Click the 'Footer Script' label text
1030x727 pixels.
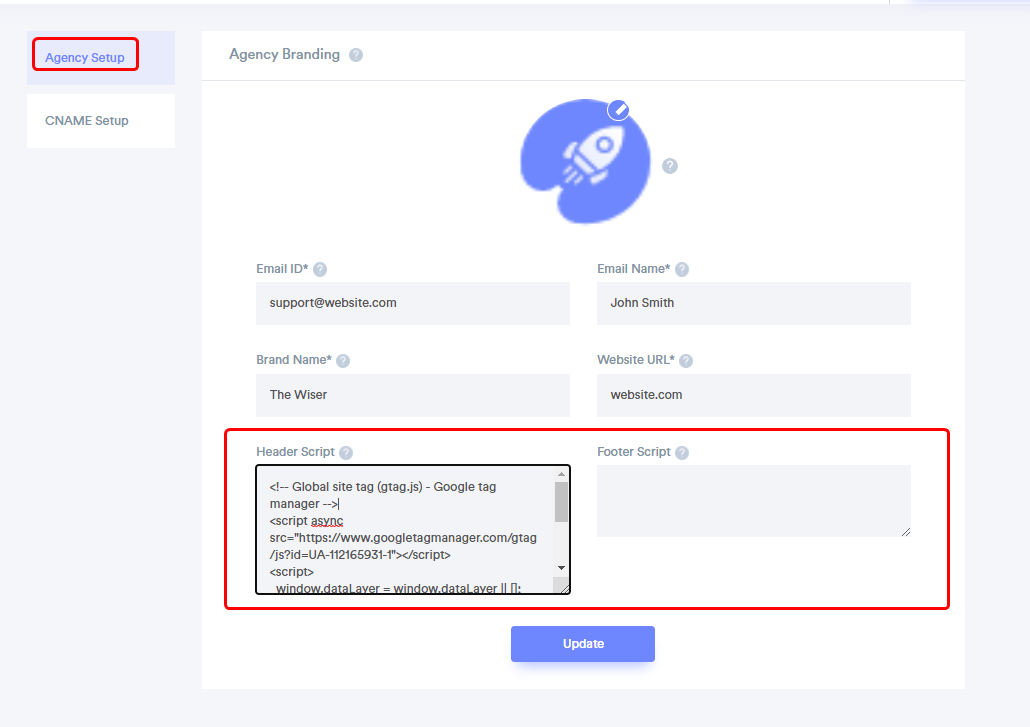click(633, 452)
